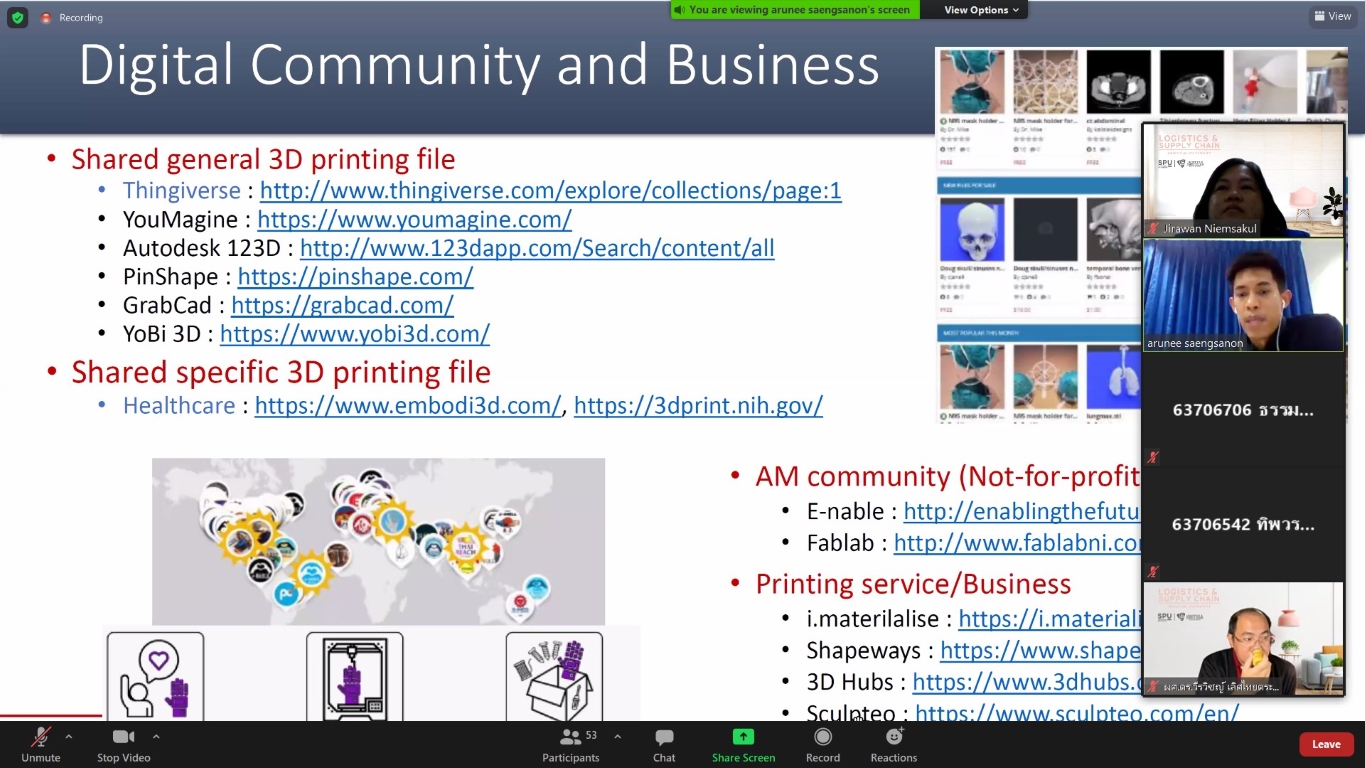
Task: Select arunee saengsanon's video tile
Action: (1243, 295)
